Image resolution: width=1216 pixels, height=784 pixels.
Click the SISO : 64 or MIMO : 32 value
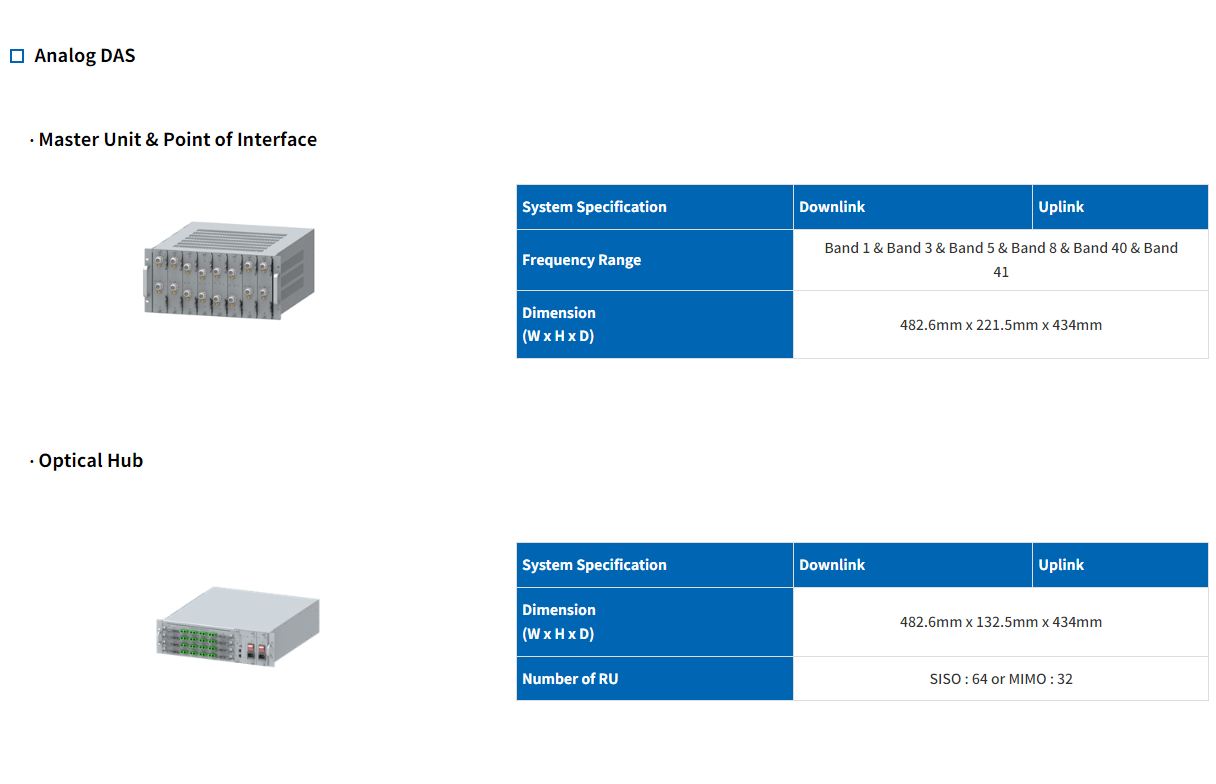(x=1001, y=679)
